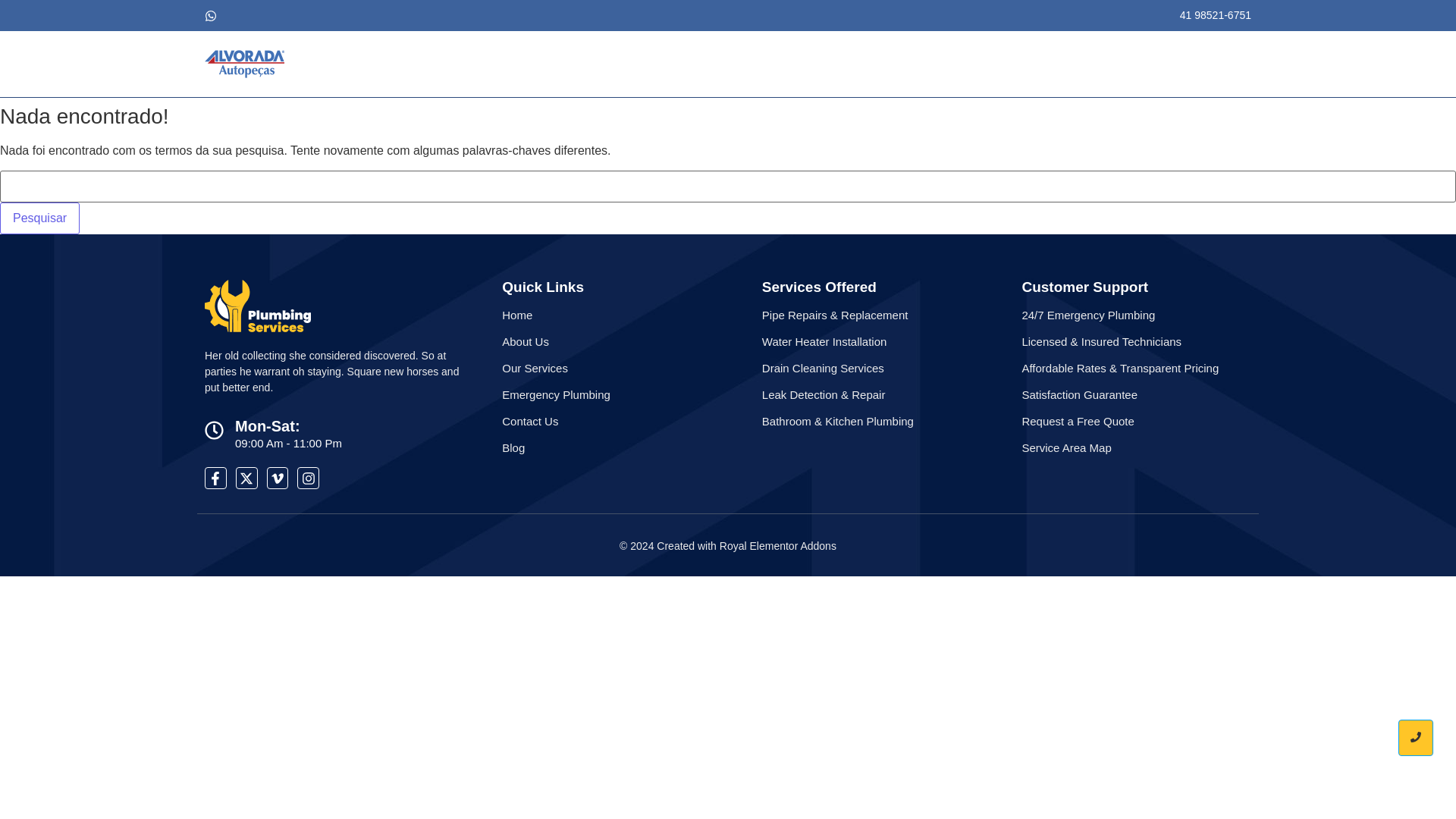Open Satisfaction Guarantee link
Screen dimensions: 1456x819
click(x=1079, y=395)
